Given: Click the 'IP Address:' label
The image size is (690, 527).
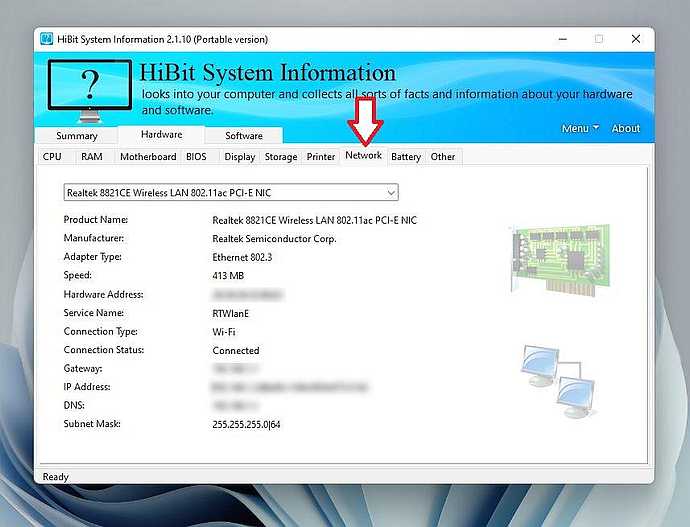Looking at the screenshot, I should pyautogui.click(x=87, y=387).
